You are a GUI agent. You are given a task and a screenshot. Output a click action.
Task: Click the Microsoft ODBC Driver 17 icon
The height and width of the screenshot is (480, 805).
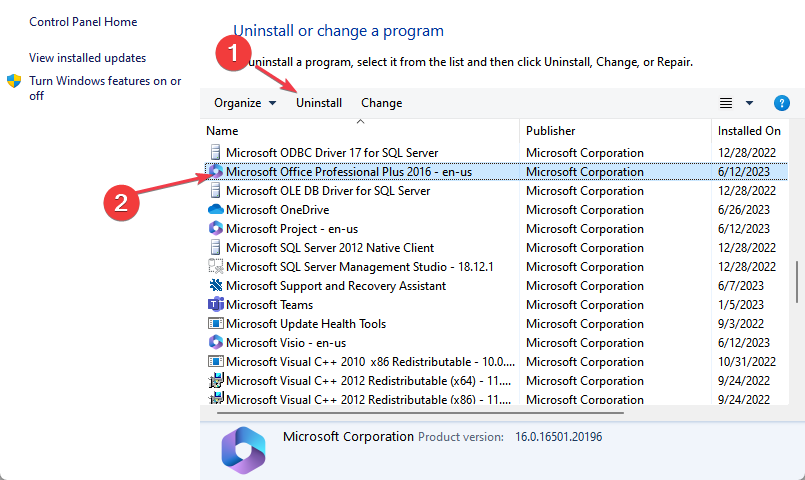click(x=216, y=152)
